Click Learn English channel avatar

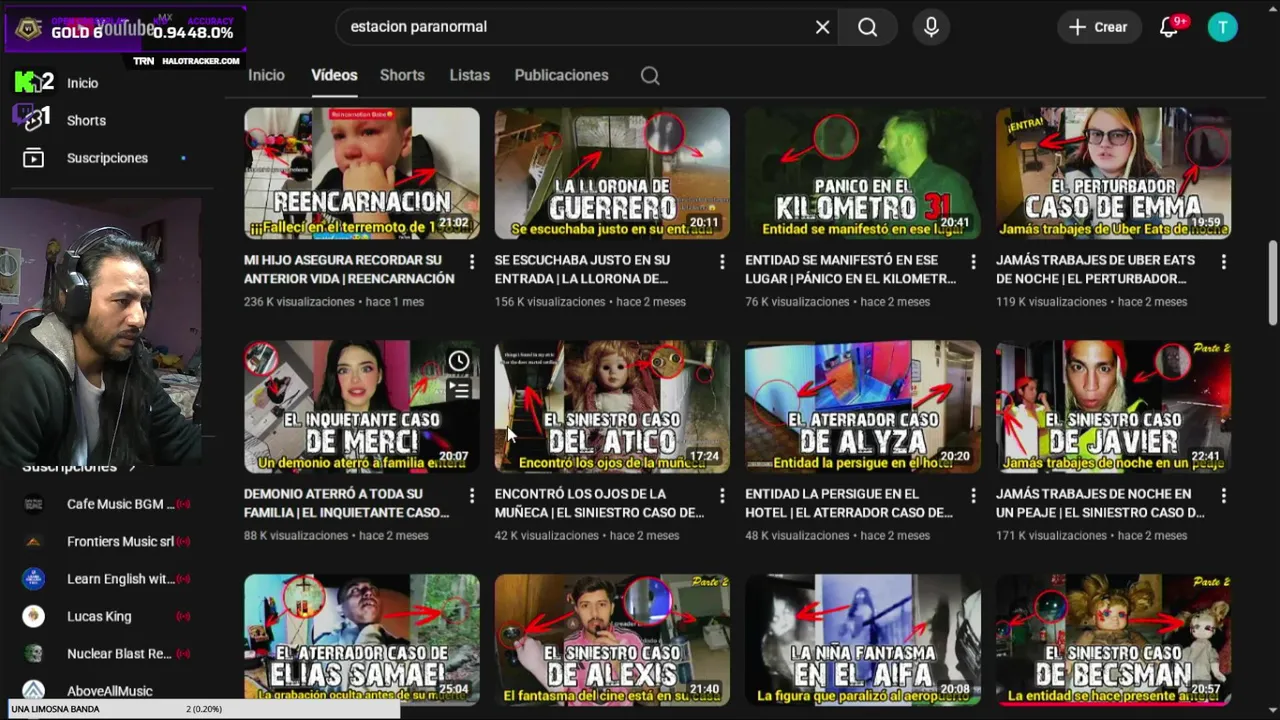point(34,579)
